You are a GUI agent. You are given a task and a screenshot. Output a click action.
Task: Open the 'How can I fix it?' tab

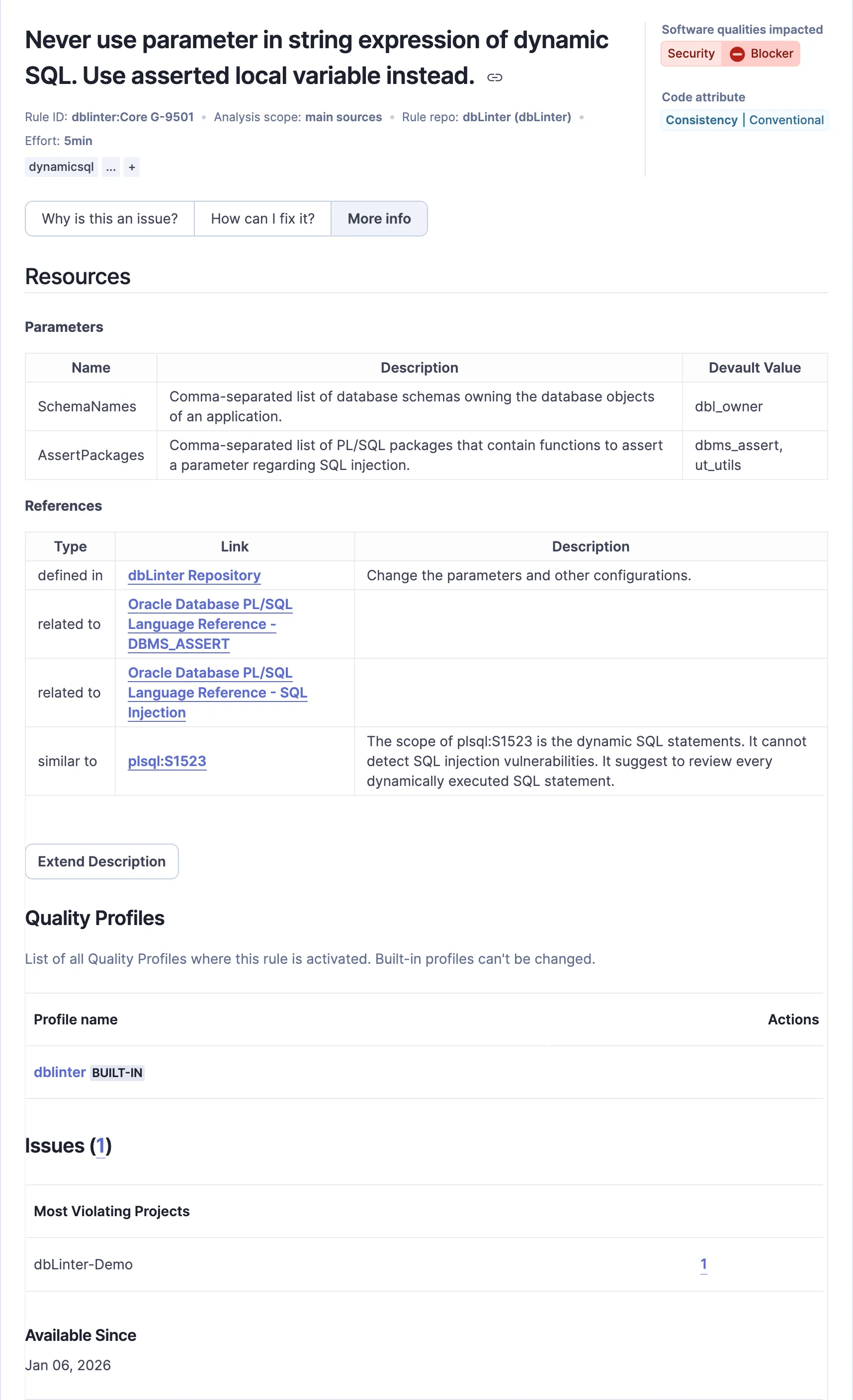[x=262, y=219]
